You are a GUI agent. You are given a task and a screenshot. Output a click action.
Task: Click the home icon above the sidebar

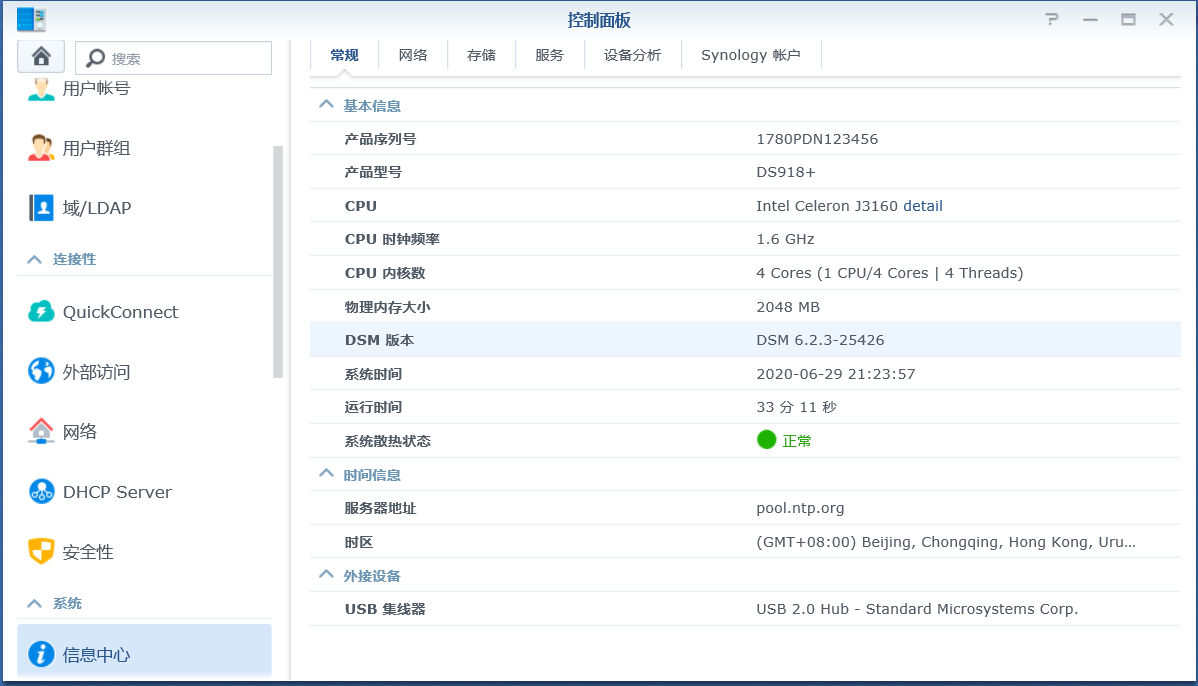41,57
